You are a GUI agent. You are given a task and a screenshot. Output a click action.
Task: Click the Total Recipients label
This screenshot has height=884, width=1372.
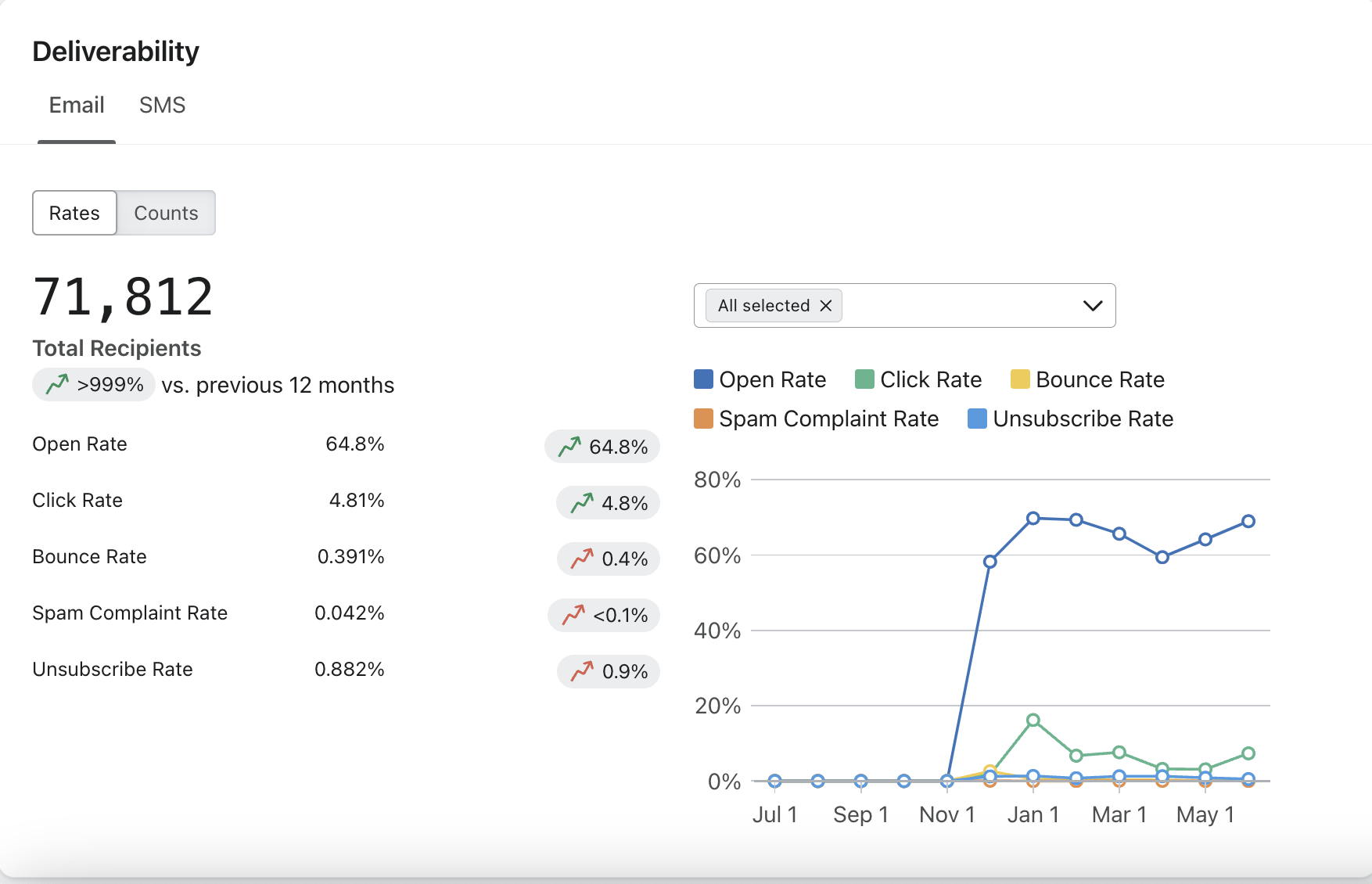[117, 348]
